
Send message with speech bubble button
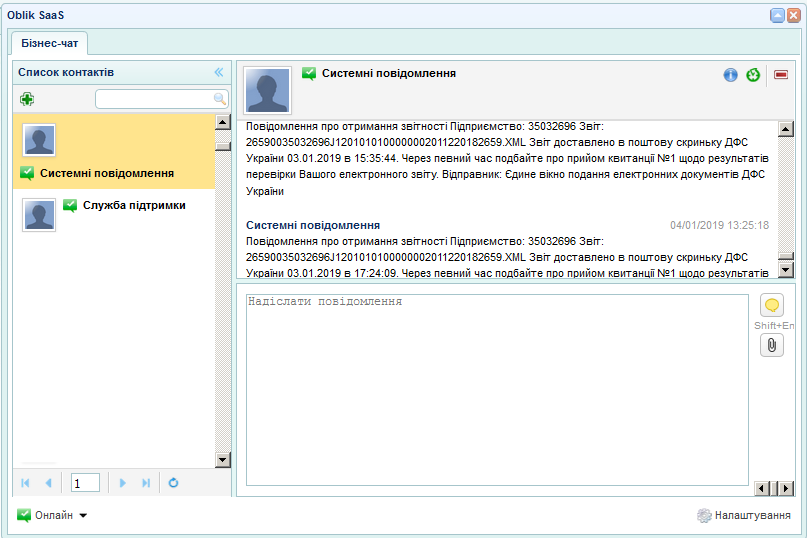point(771,305)
